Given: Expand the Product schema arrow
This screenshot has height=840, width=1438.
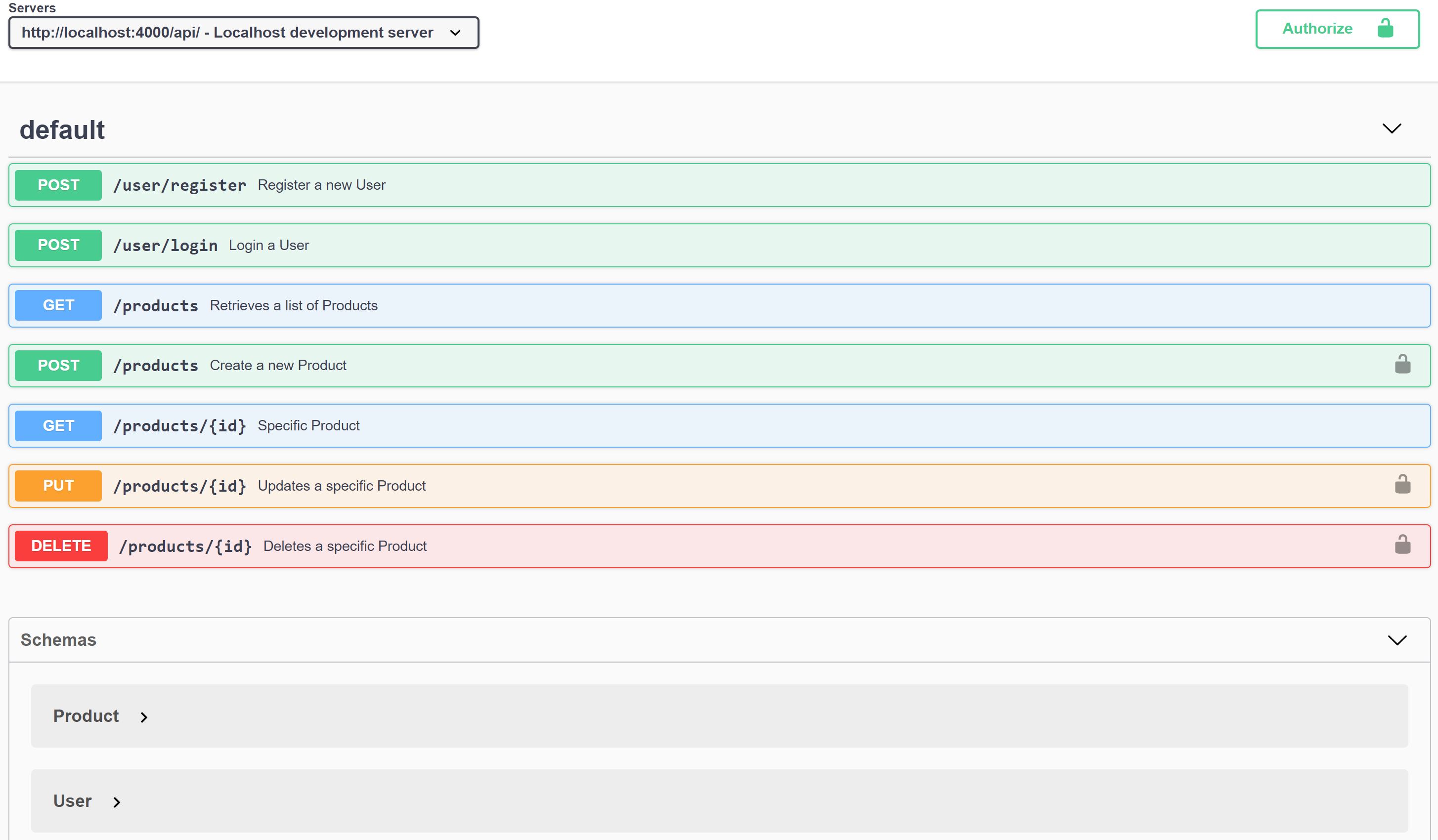Looking at the screenshot, I should click(x=144, y=717).
